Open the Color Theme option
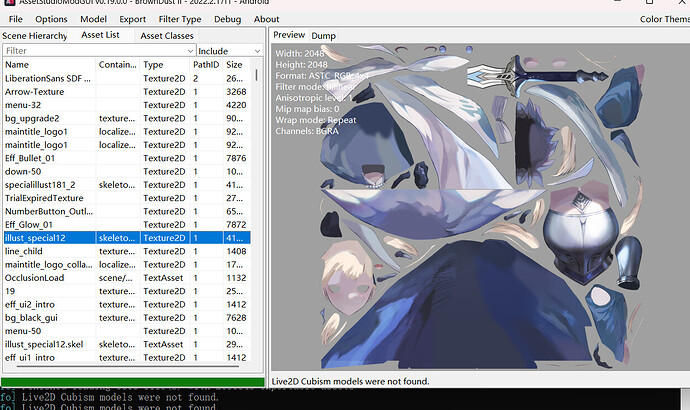Image resolution: width=690 pixels, height=410 pixels. [x=664, y=19]
